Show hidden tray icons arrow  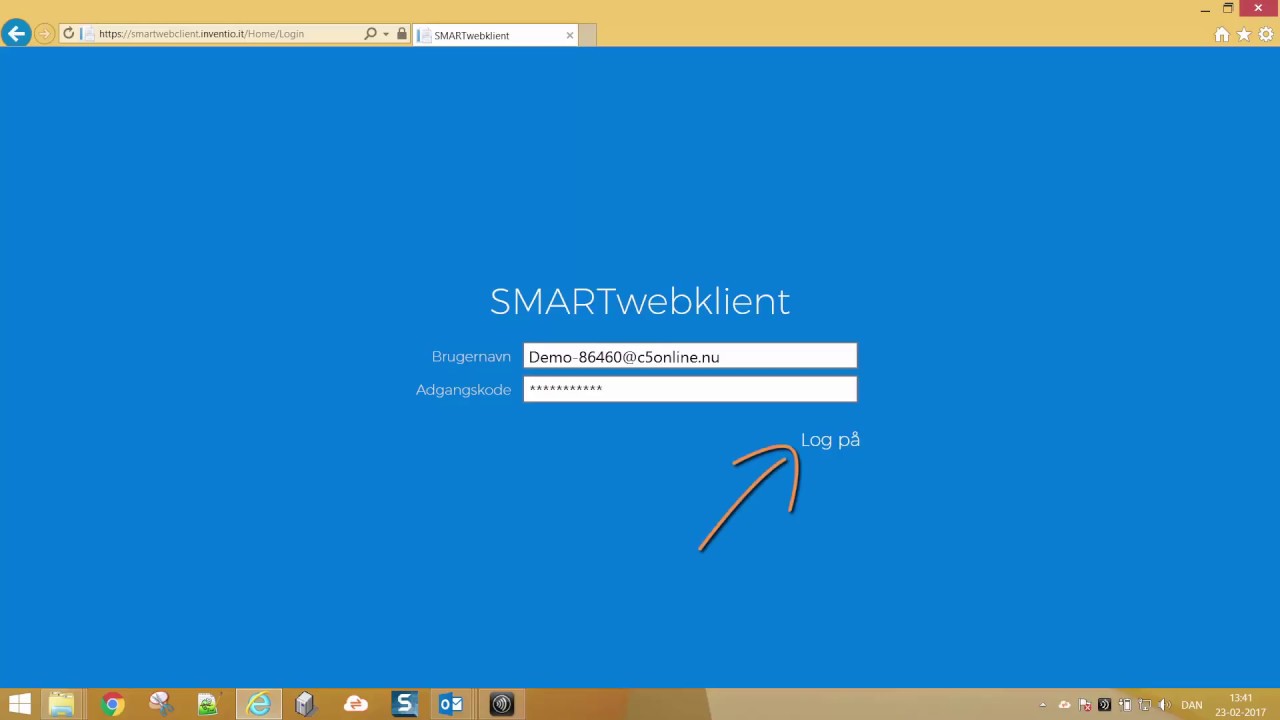[1043, 705]
